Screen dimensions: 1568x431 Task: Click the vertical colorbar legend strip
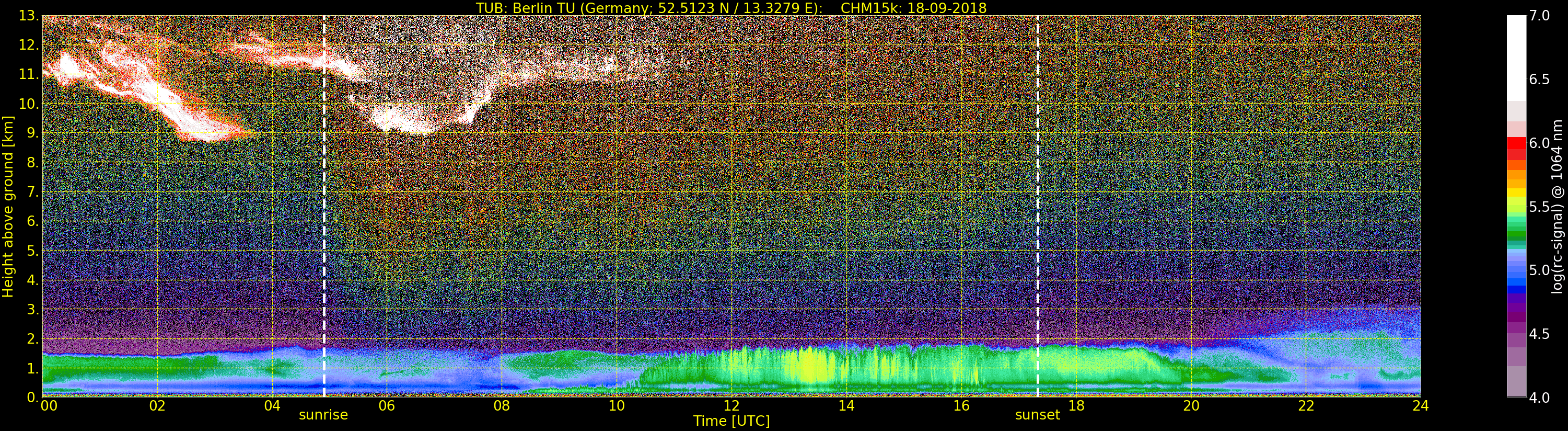click(1516, 206)
